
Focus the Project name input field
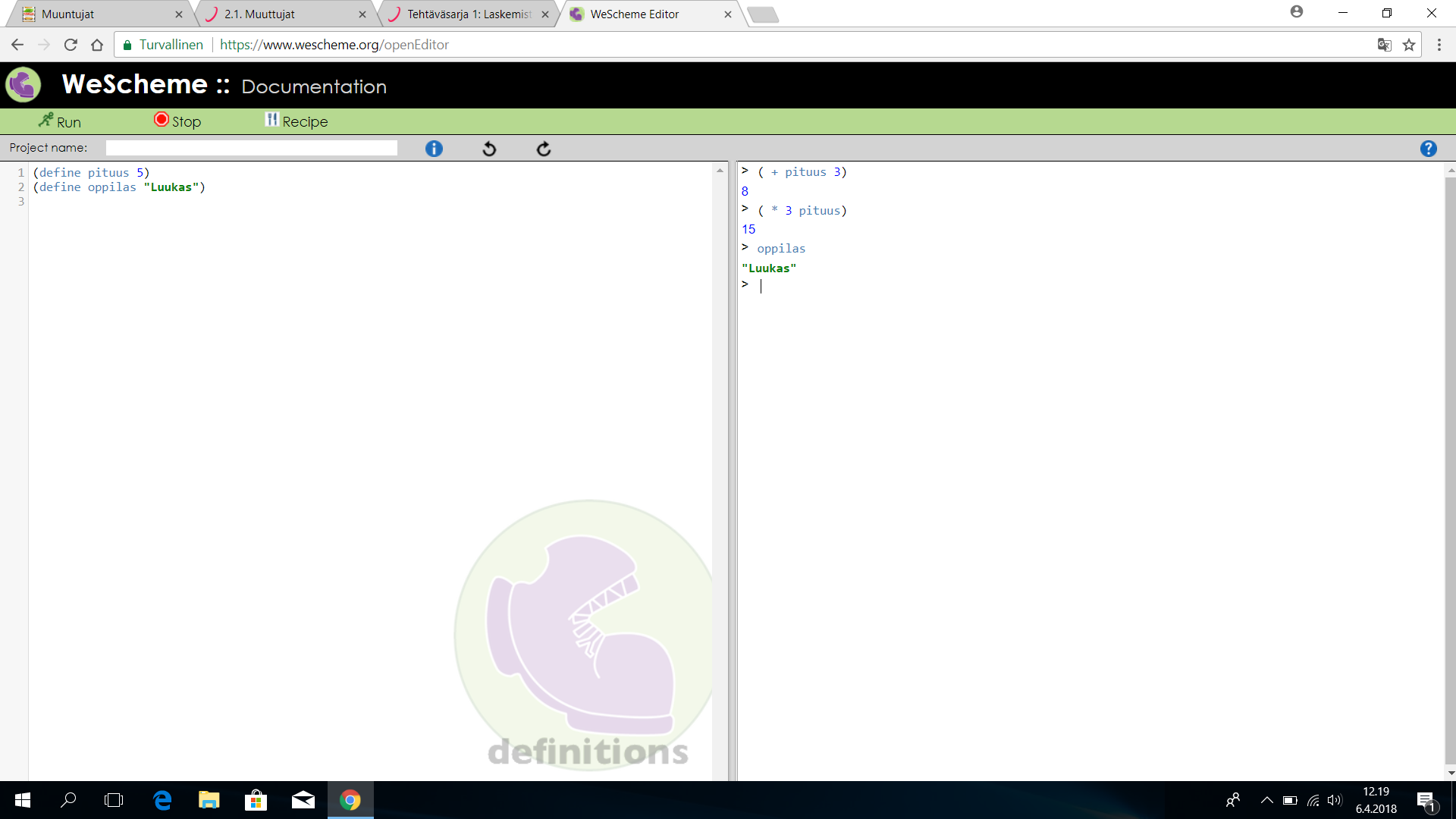(251, 148)
